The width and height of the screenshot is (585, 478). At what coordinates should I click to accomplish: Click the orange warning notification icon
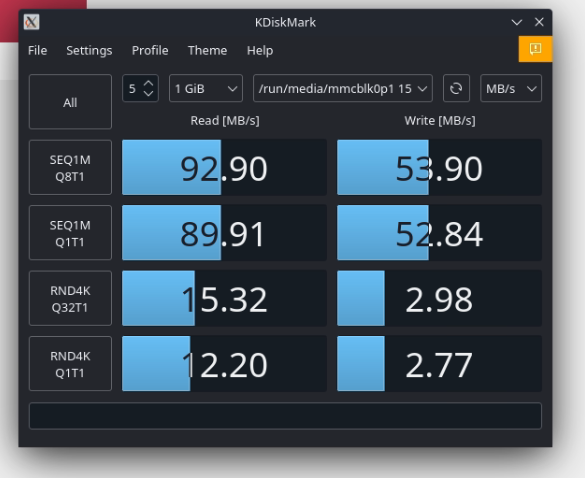tap(535, 49)
